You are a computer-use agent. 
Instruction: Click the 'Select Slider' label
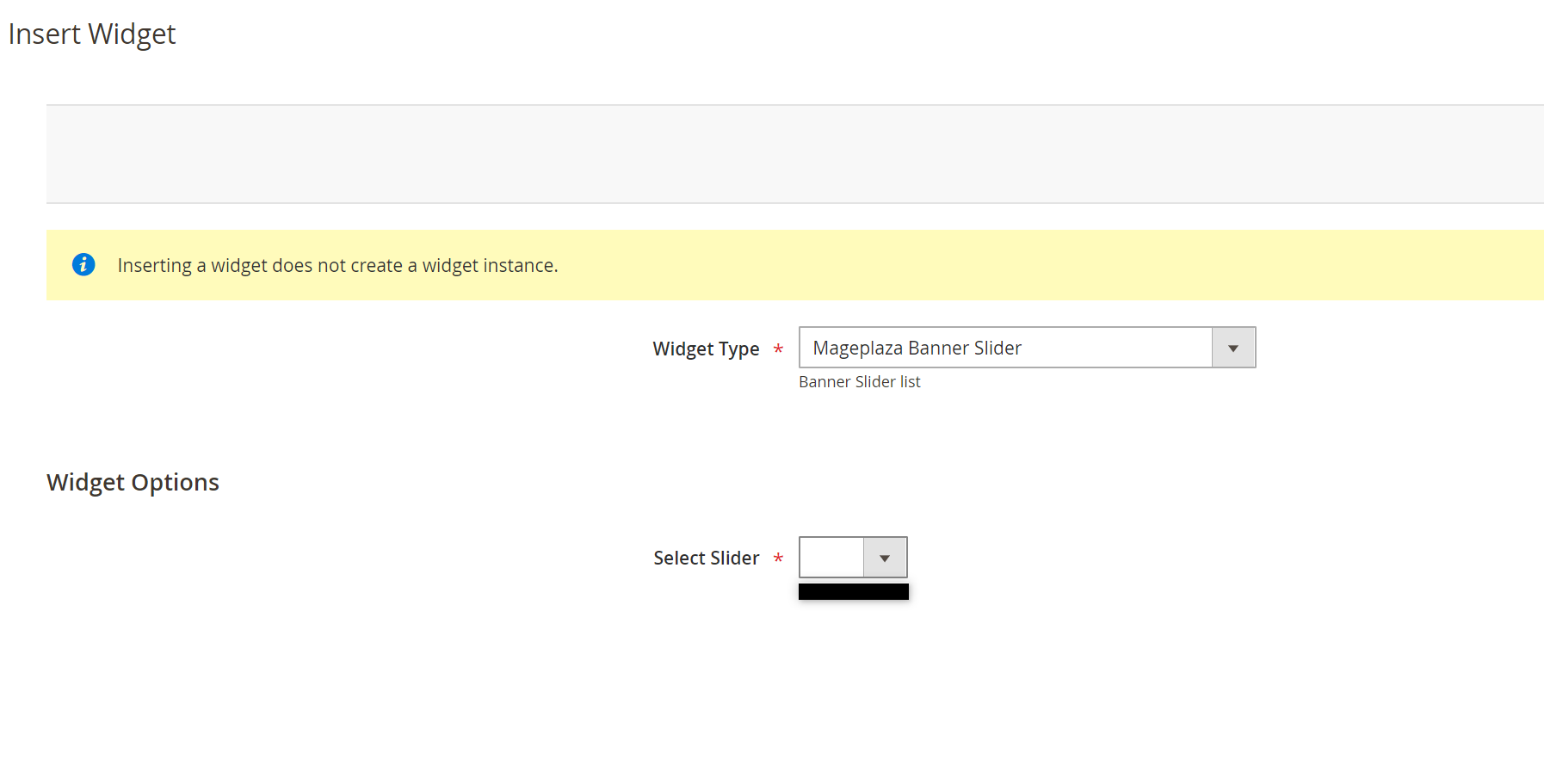pos(706,558)
